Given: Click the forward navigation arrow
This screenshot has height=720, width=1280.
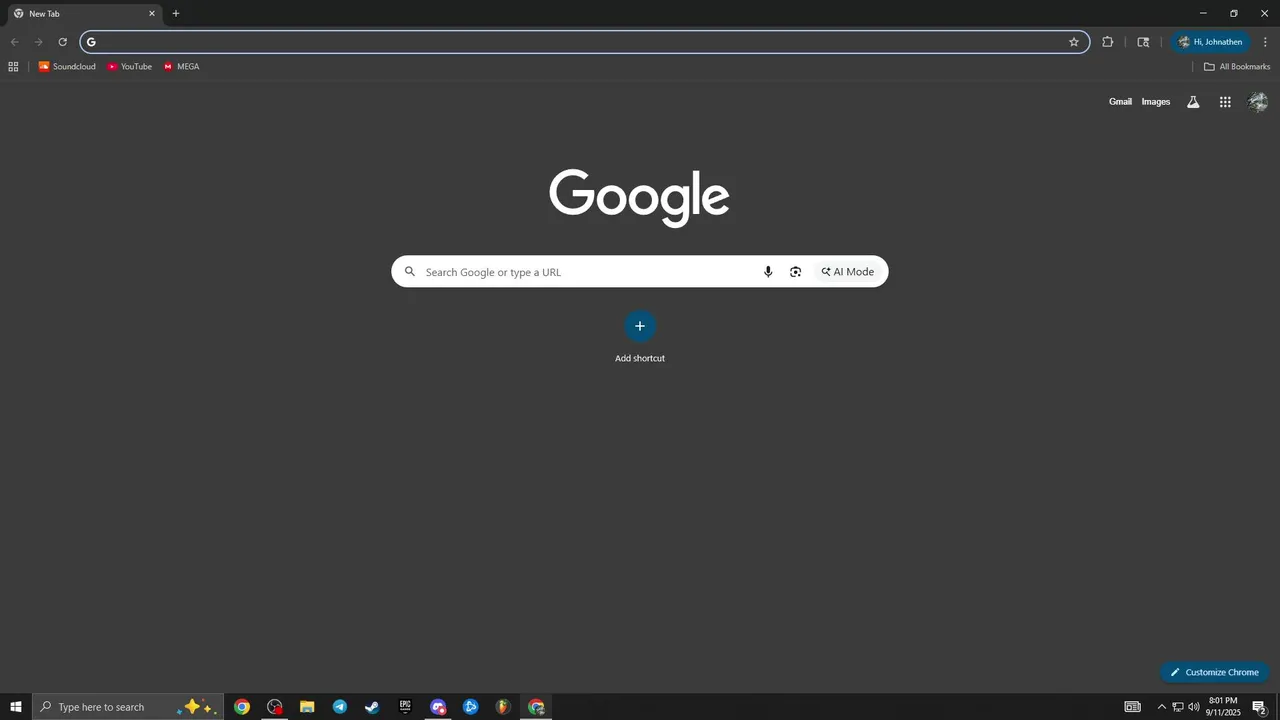Looking at the screenshot, I should coord(38,42).
